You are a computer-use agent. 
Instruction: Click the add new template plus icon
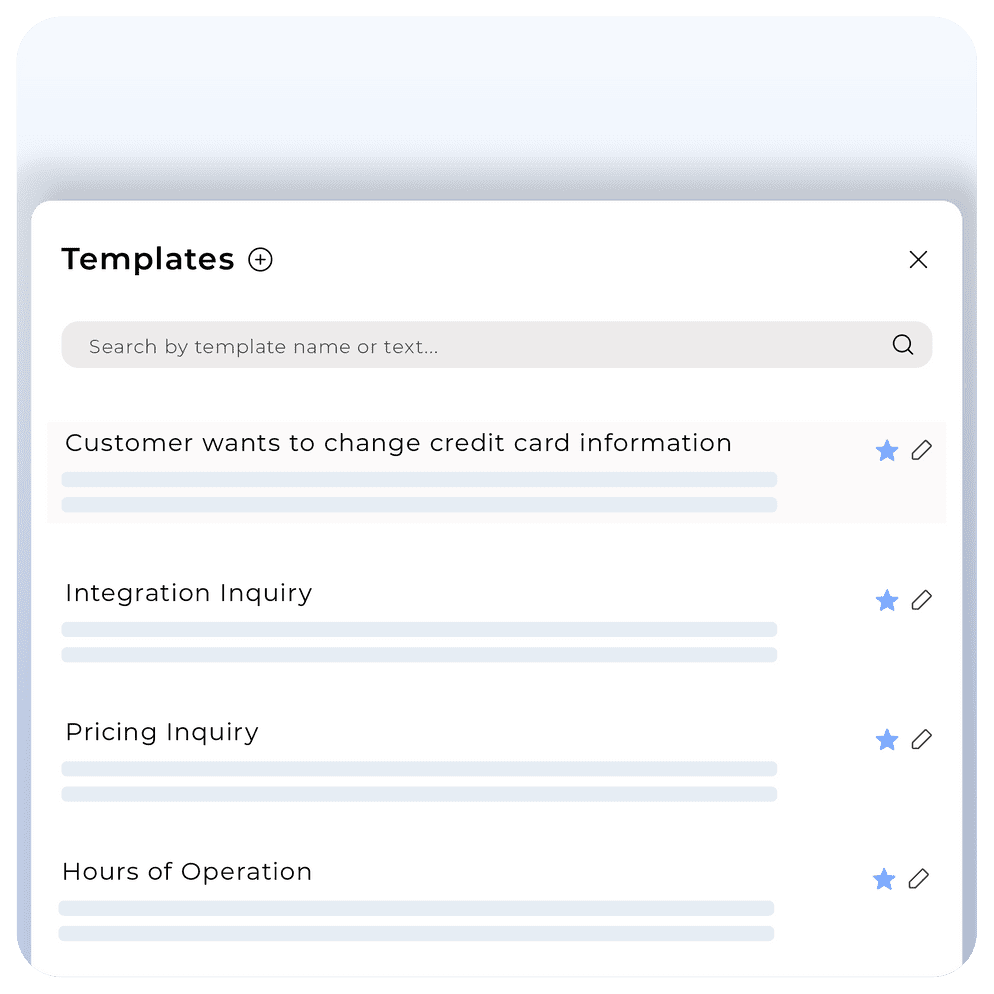[260, 260]
